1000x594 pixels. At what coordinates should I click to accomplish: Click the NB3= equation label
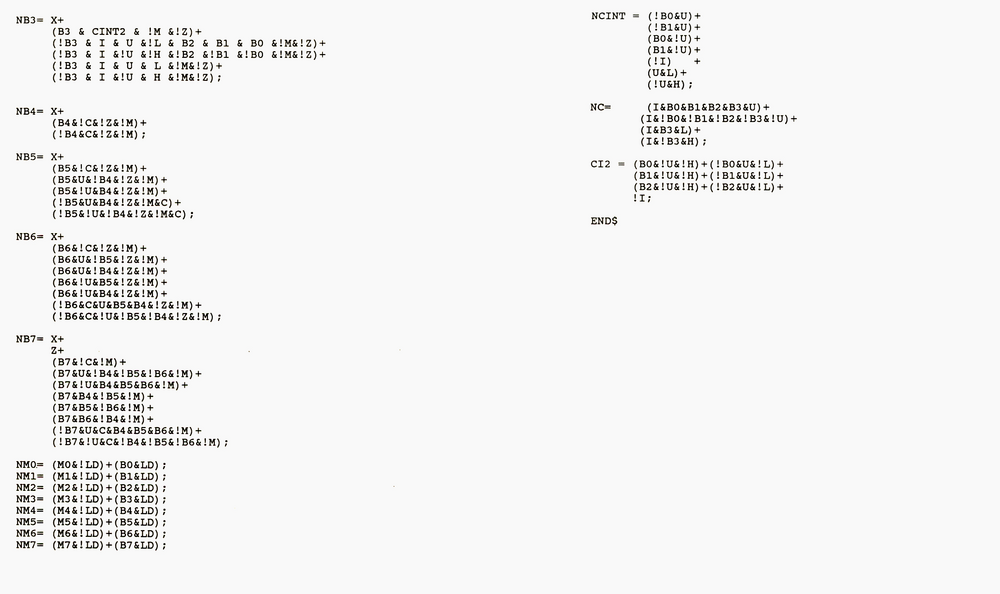[x=29, y=20]
